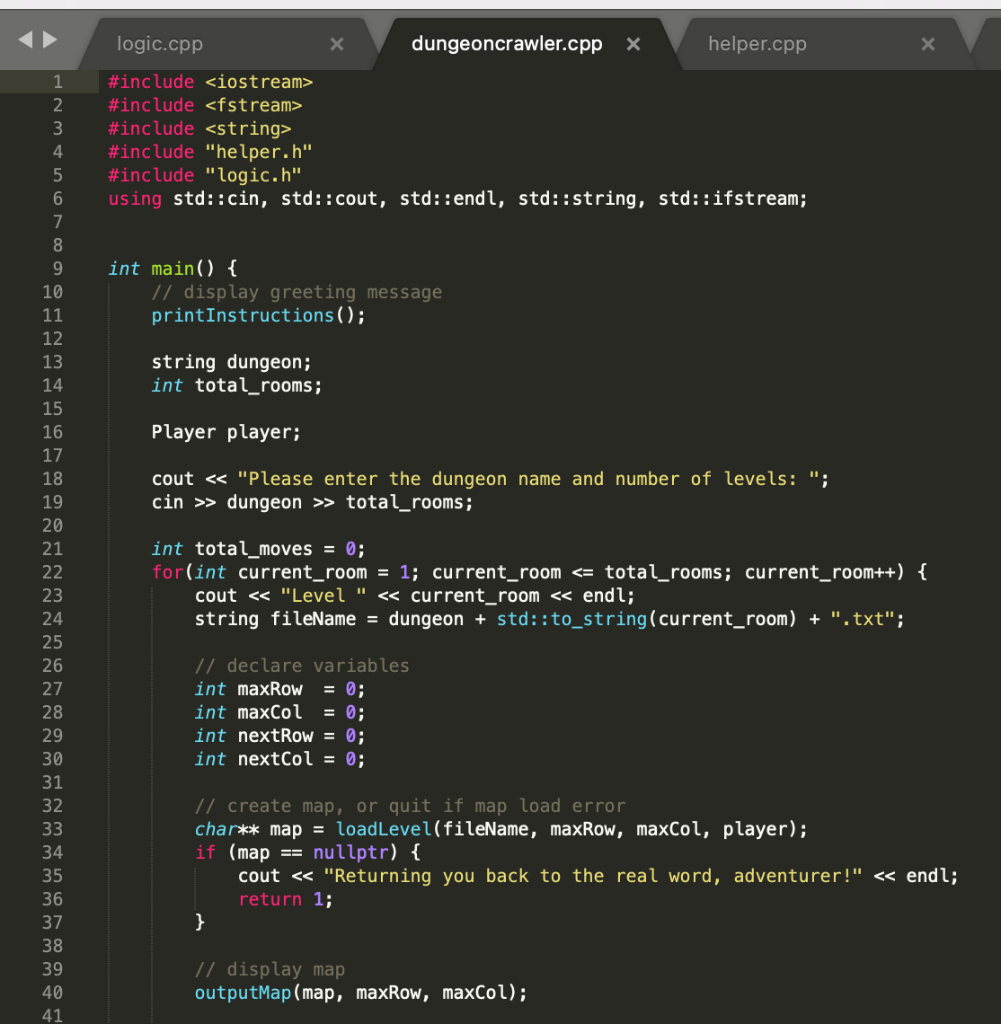This screenshot has height=1024, width=1001.
Task: Select the dungeoncrawler.cpp tab
Action: (505, 43)
